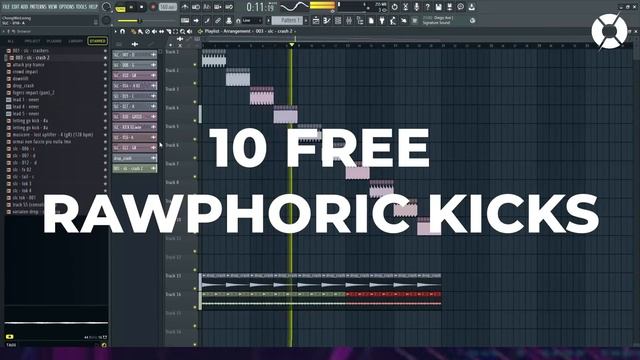Click the one-click recording microphone icon
This screenshot has width=640, height=360.
416,7
